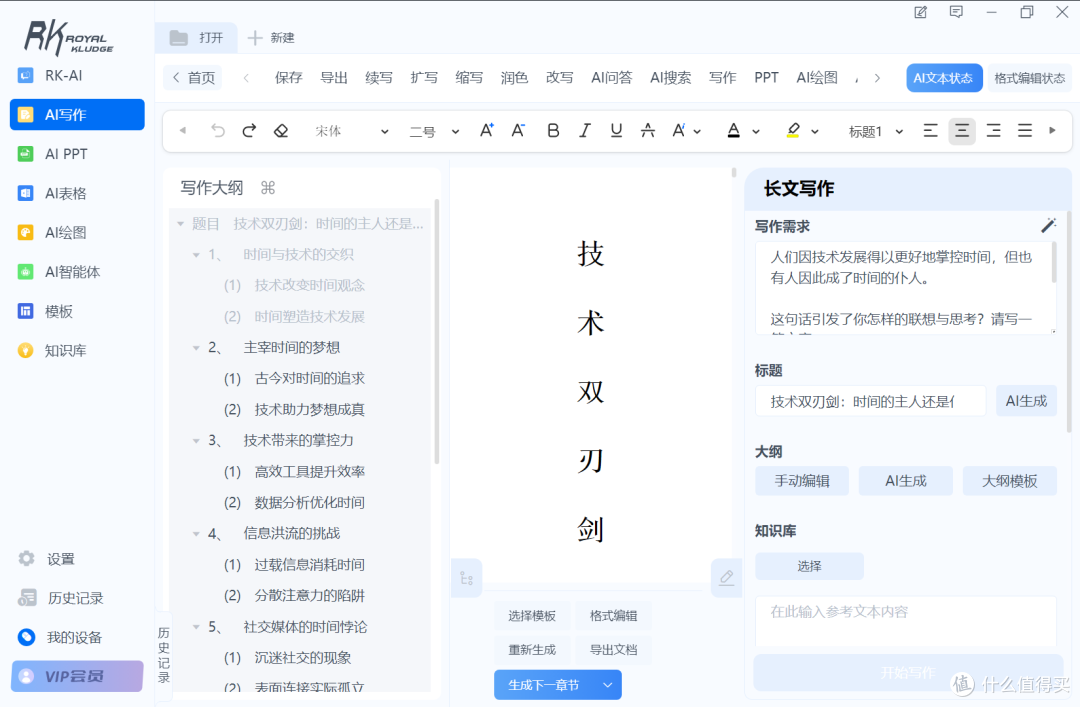
Task: Click 导出 in the menu bar
Action: [334, 77]
